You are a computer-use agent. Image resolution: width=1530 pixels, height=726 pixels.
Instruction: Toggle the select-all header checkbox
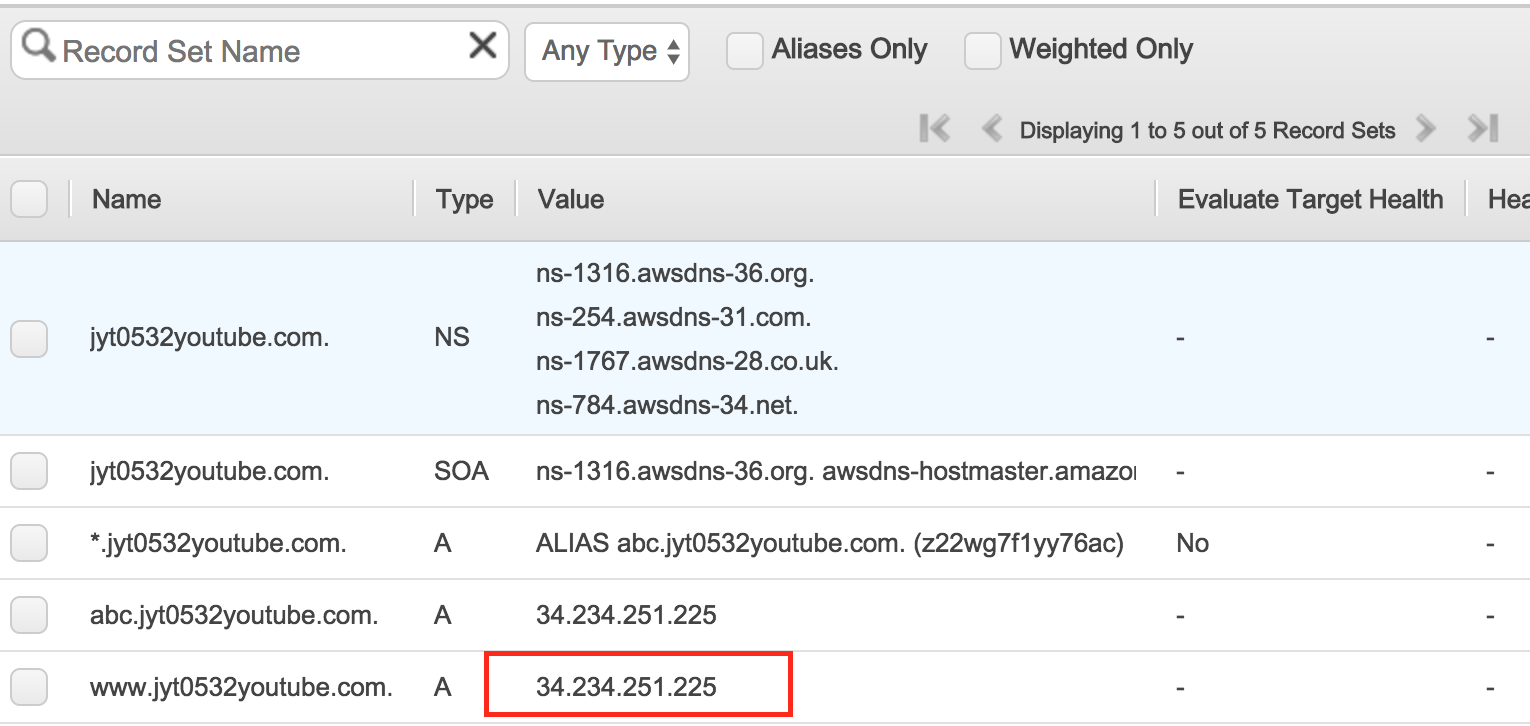(29, 200)
